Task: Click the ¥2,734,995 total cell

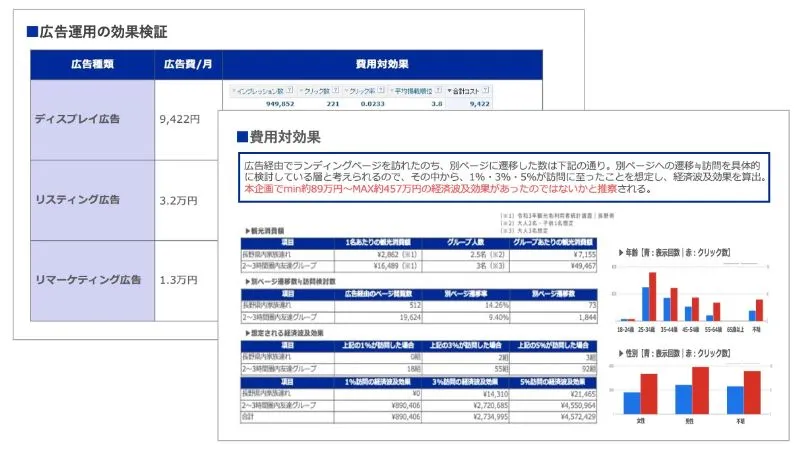Action: (x=490, y=417)
